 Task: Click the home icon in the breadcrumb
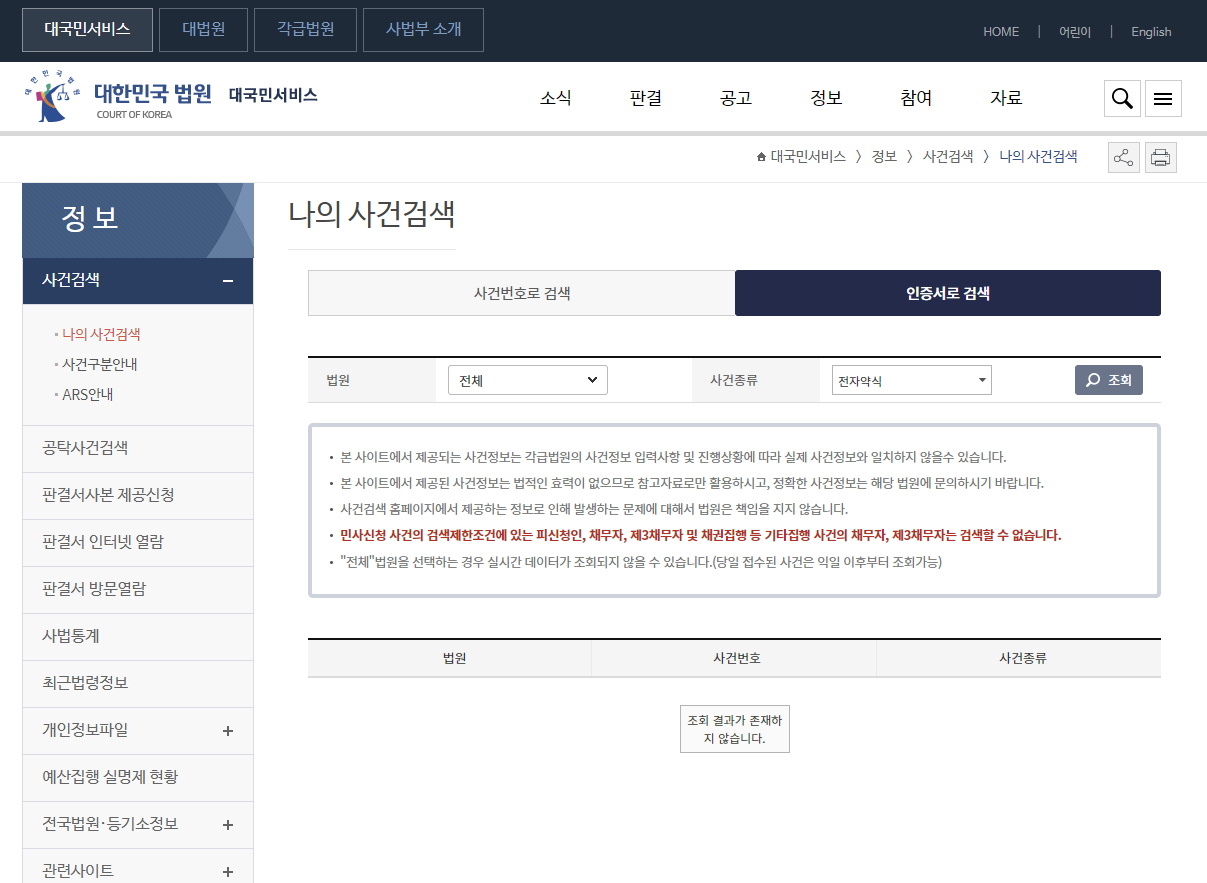[760, 156]
